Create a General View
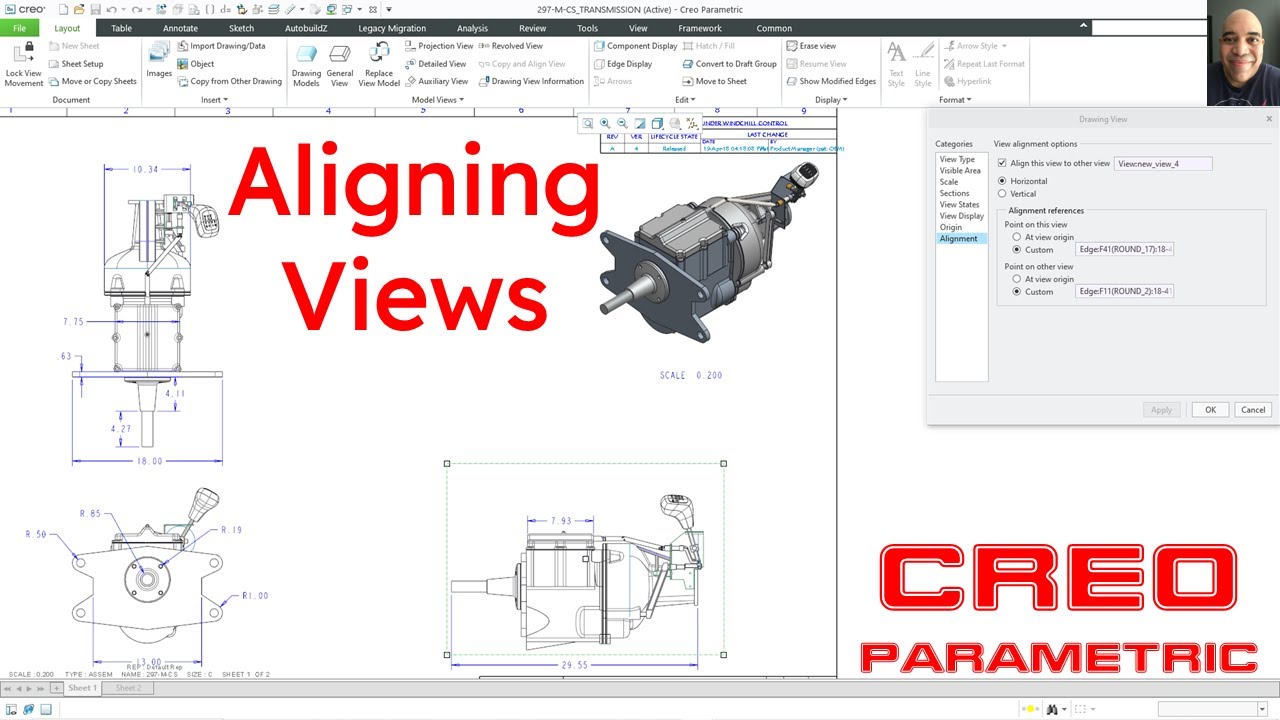The height and width of the screenshot is (720, 1280). (x=340, y=65)
